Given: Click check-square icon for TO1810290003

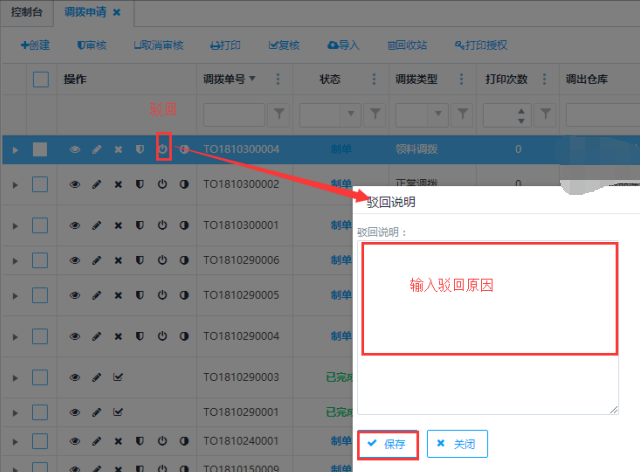Looking at the screenshot, I should [119, 377].
